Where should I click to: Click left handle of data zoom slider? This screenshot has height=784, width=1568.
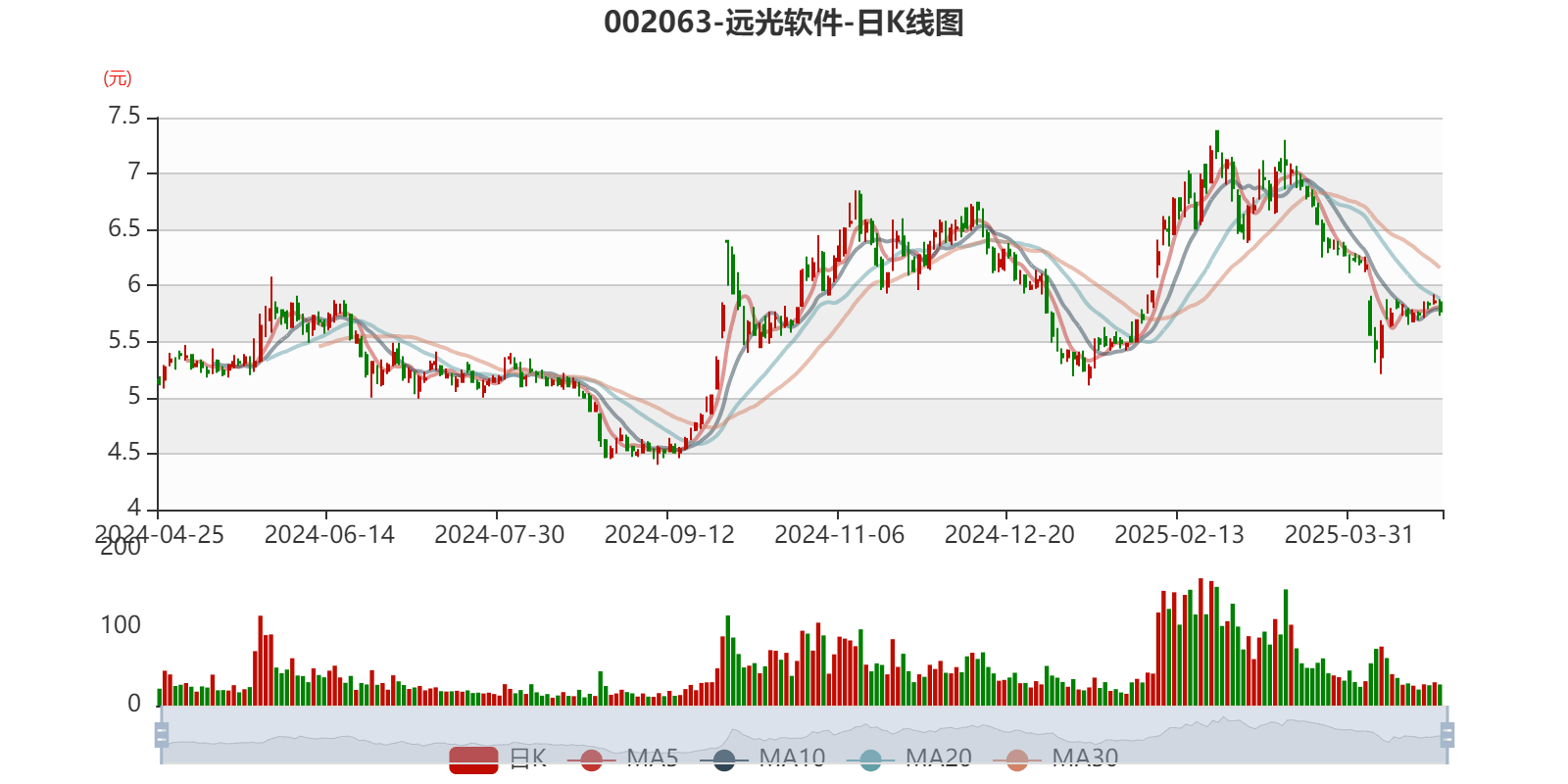point(161,734)
